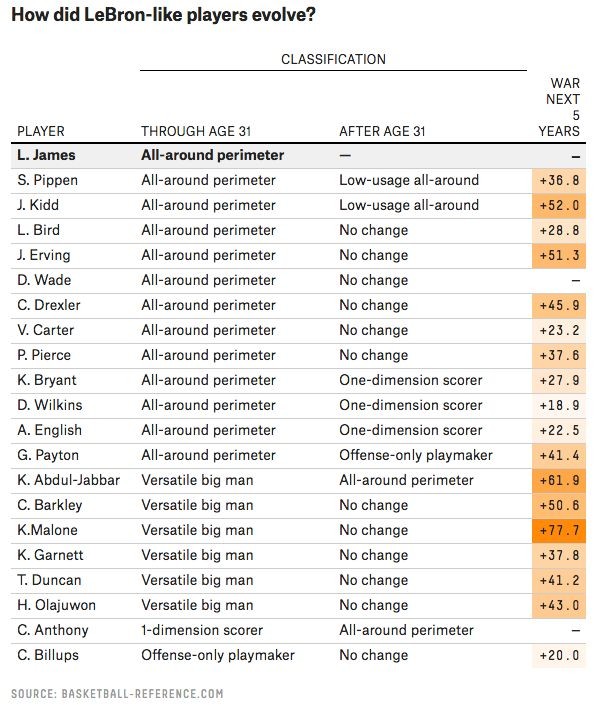Click the dark orange +77.7 cell
This screenshot has width=610, height=705.
[x=558, y=530]
